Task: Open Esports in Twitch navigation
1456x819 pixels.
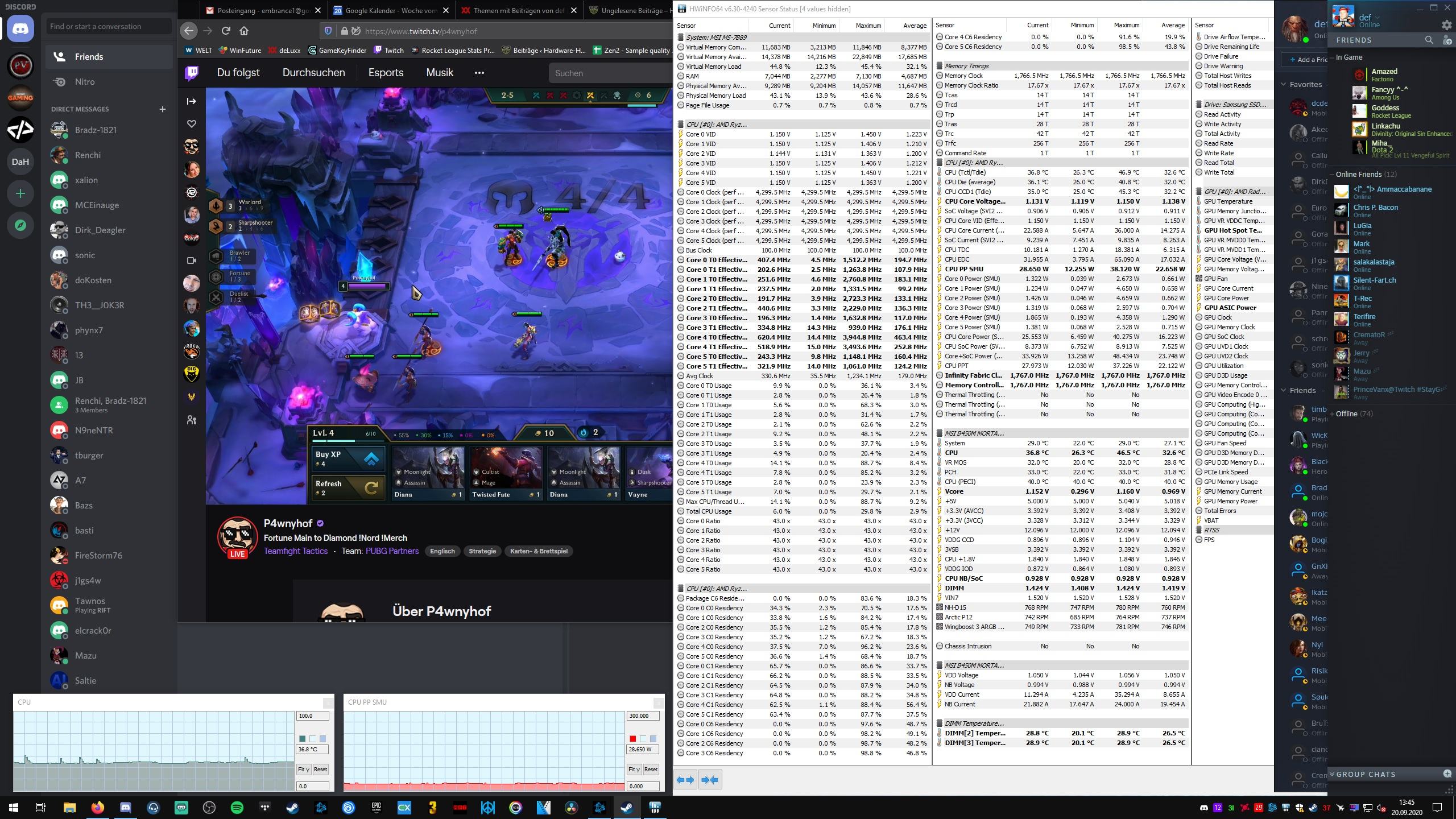Action: coord(386,73)
